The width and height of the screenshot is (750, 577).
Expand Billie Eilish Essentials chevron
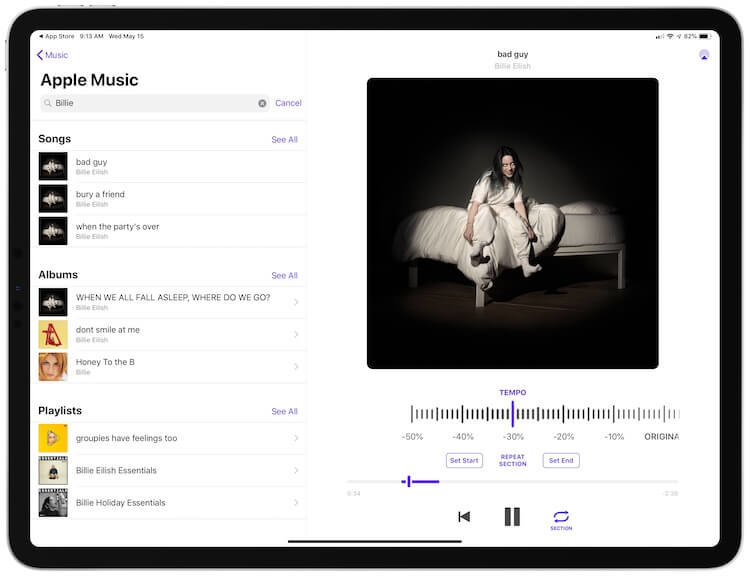coord(296,470)
